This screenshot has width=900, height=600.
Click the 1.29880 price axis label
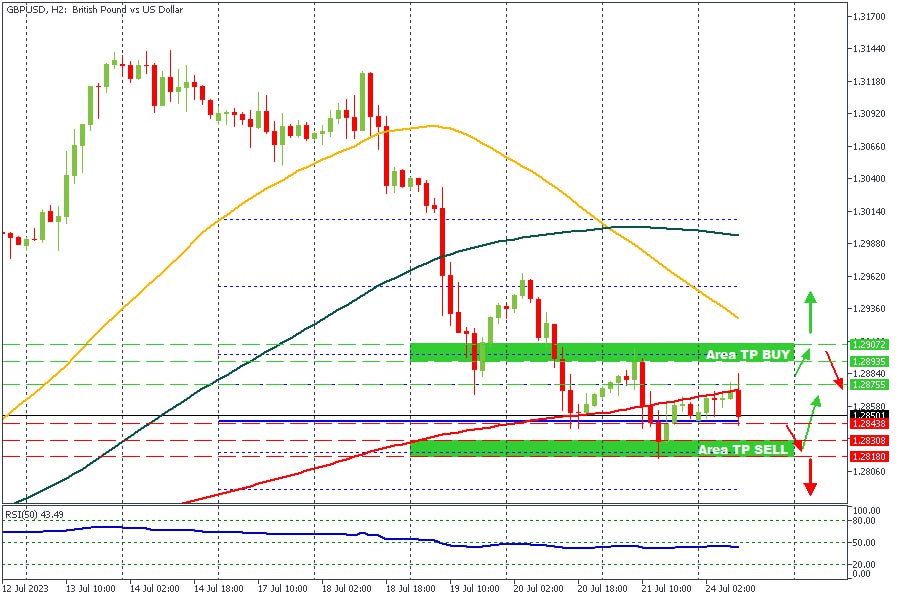click(868, 243)
